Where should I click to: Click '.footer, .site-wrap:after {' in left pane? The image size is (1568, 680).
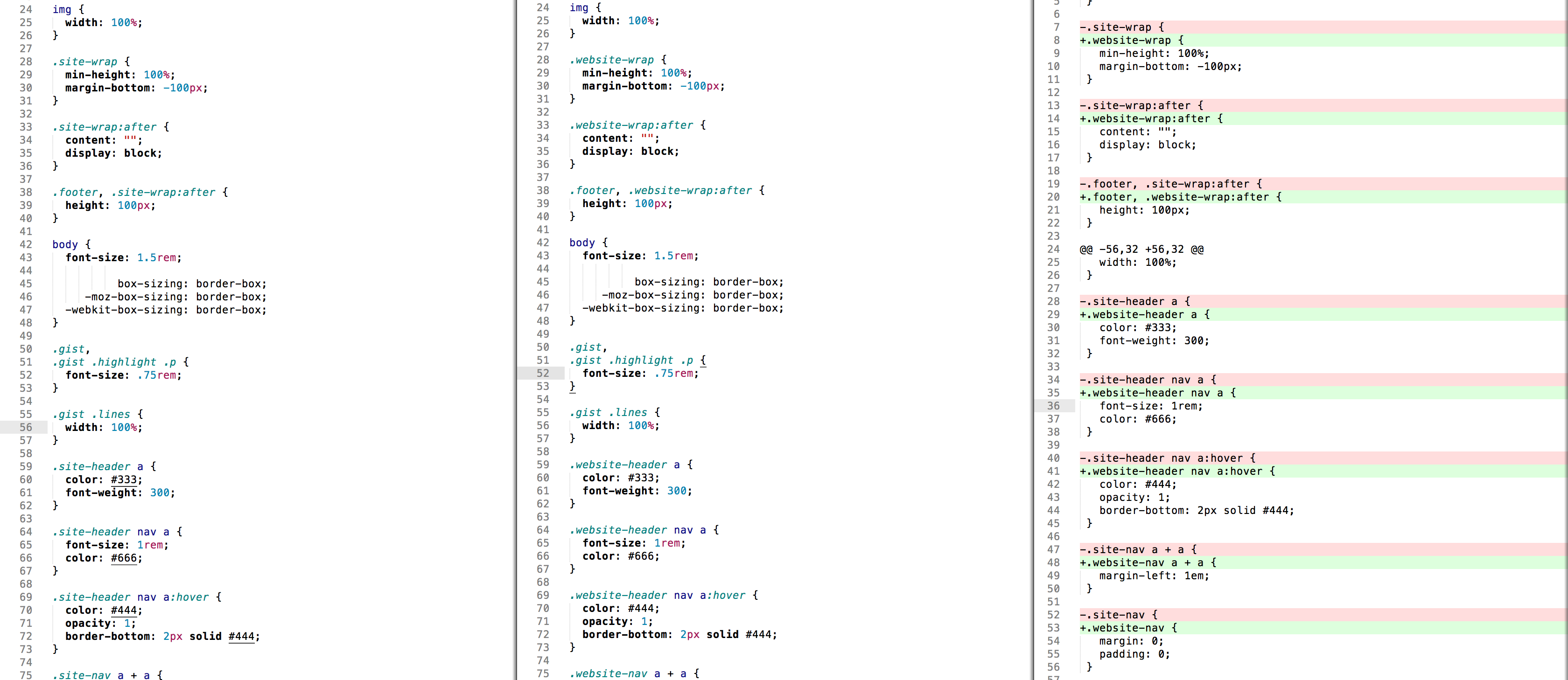pos(140,192)
